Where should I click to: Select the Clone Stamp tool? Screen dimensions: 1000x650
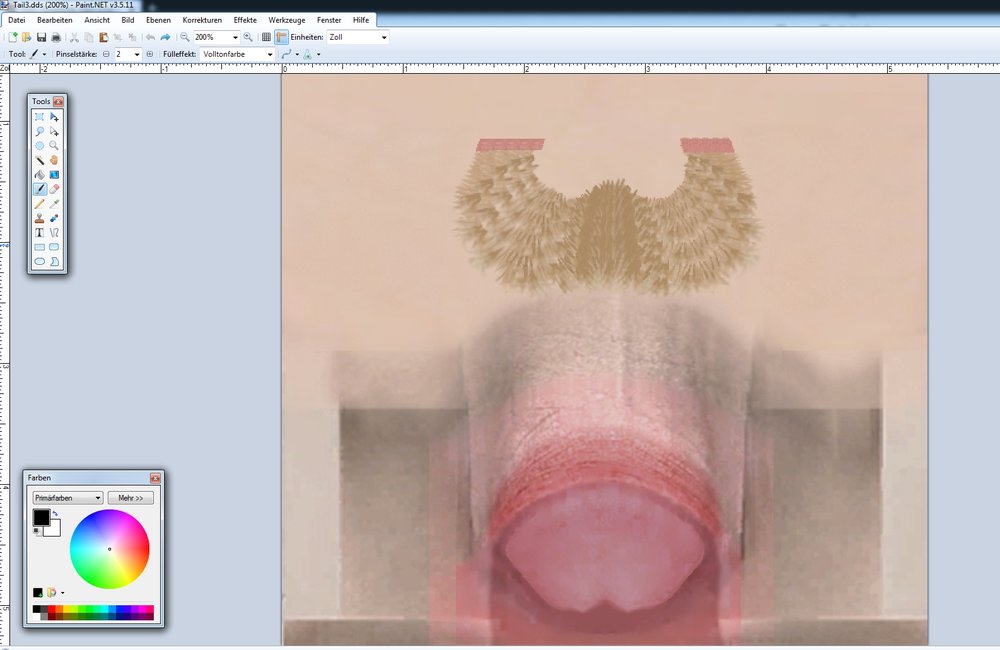[40, 218]
